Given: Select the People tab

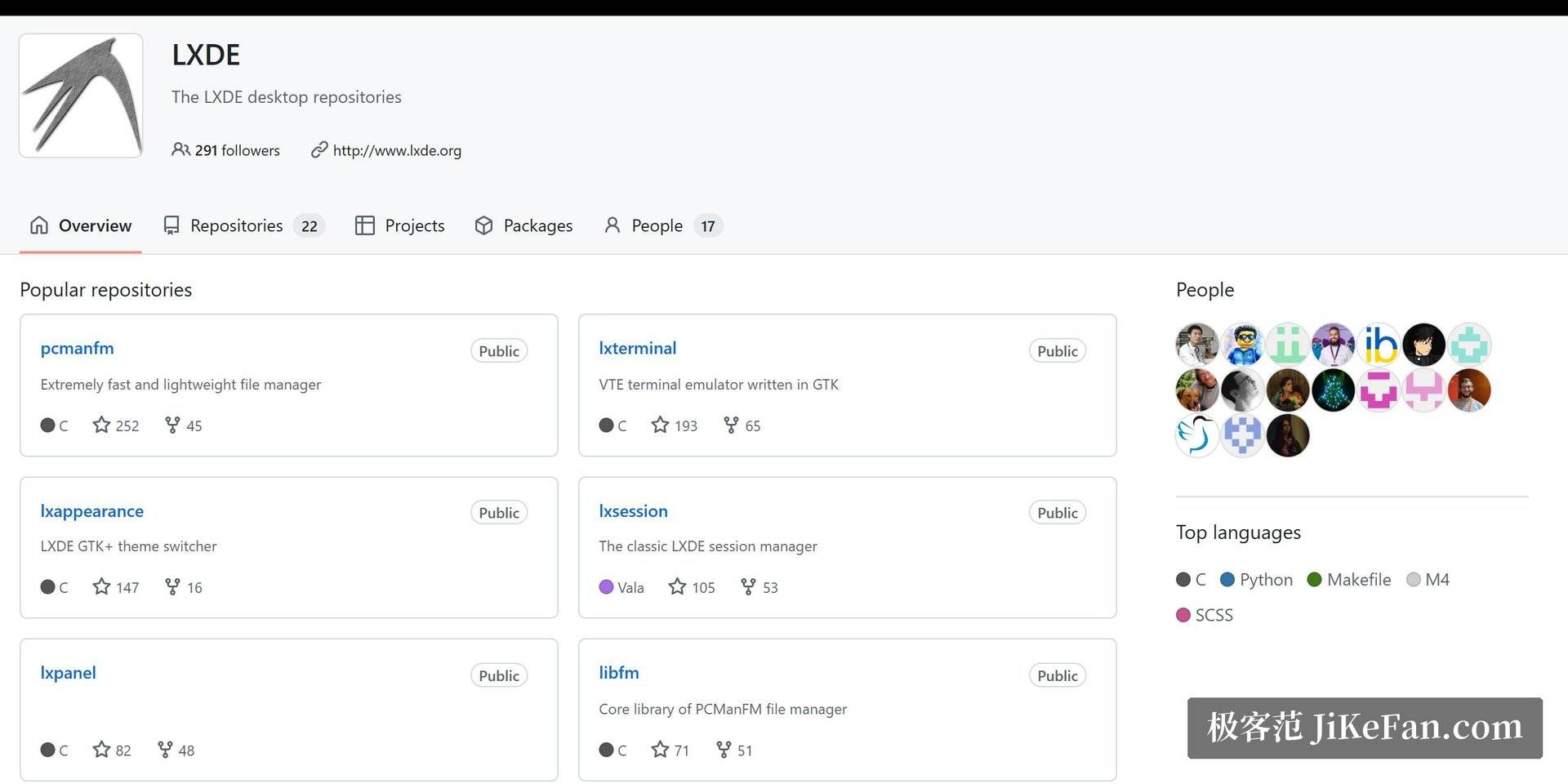Looking at the screenshot, I should 663,225.
